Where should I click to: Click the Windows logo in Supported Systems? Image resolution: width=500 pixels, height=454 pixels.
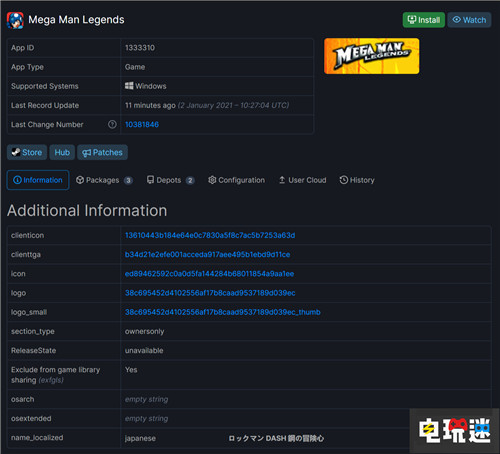129,86
